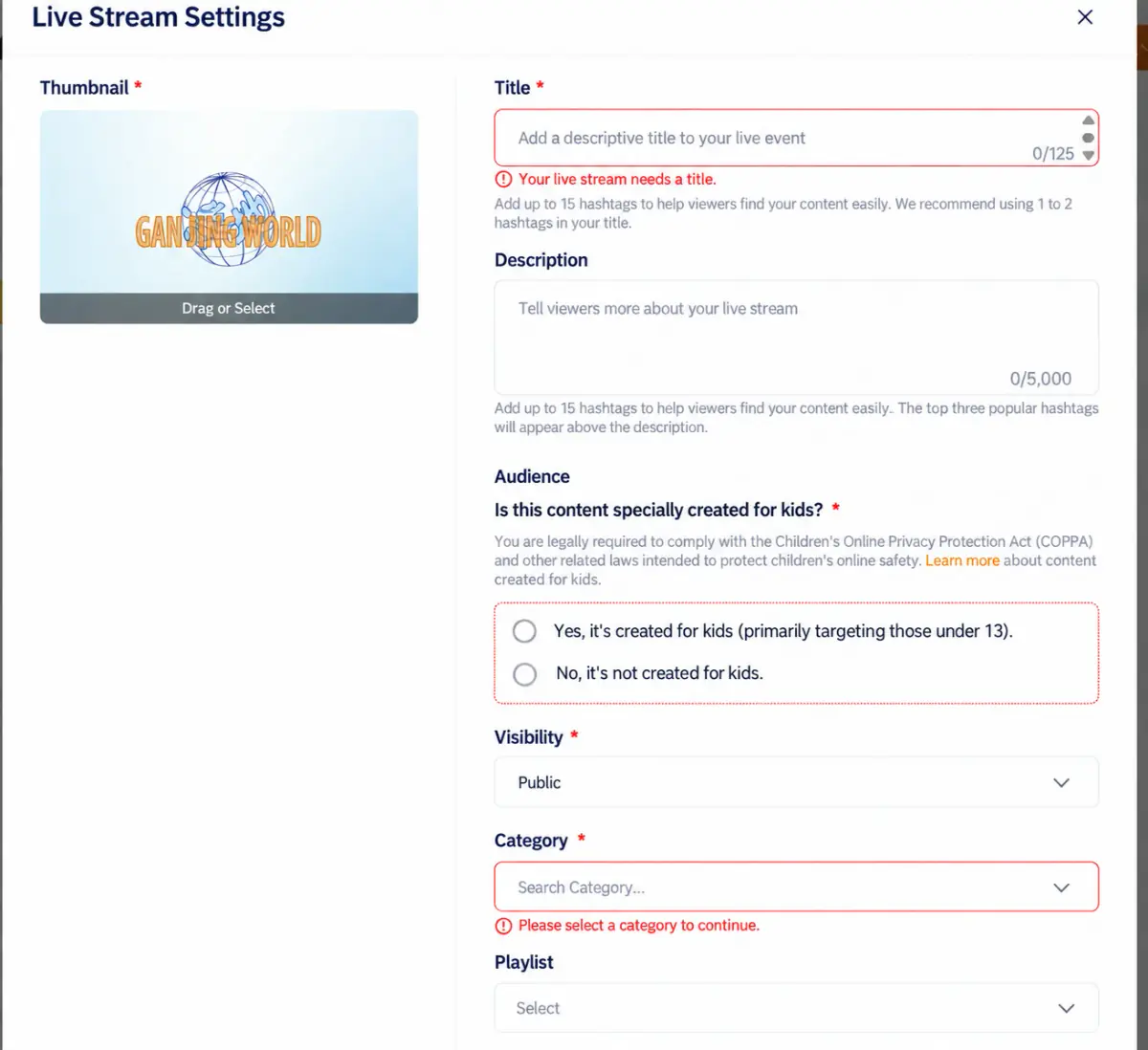Click the Category label
1148x1050 pixels.
pos(531,841)
